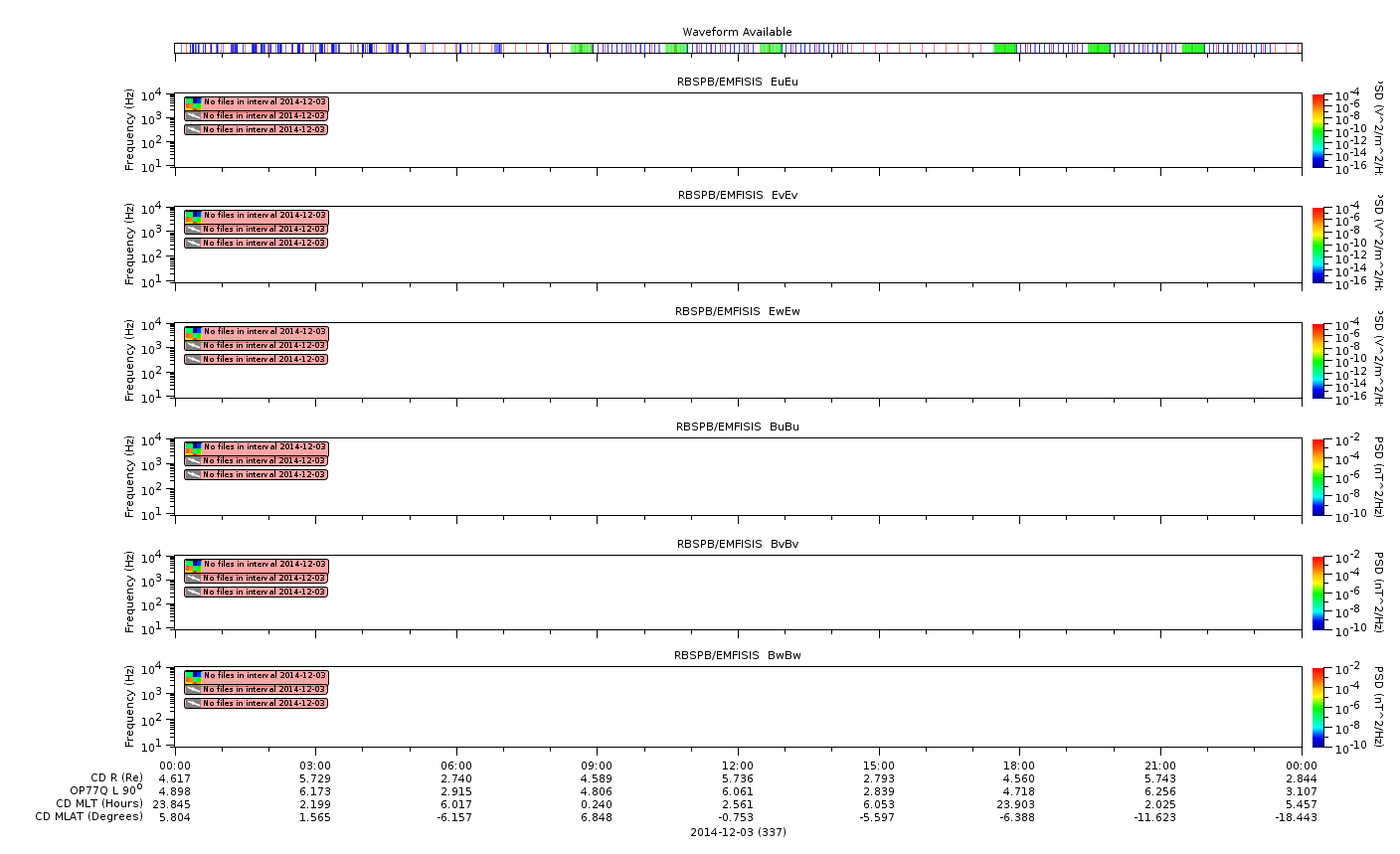Click the 12:00 time axis label
Image resolution: width=1400 pixels, height=854 pixels.
pos(737,766)
